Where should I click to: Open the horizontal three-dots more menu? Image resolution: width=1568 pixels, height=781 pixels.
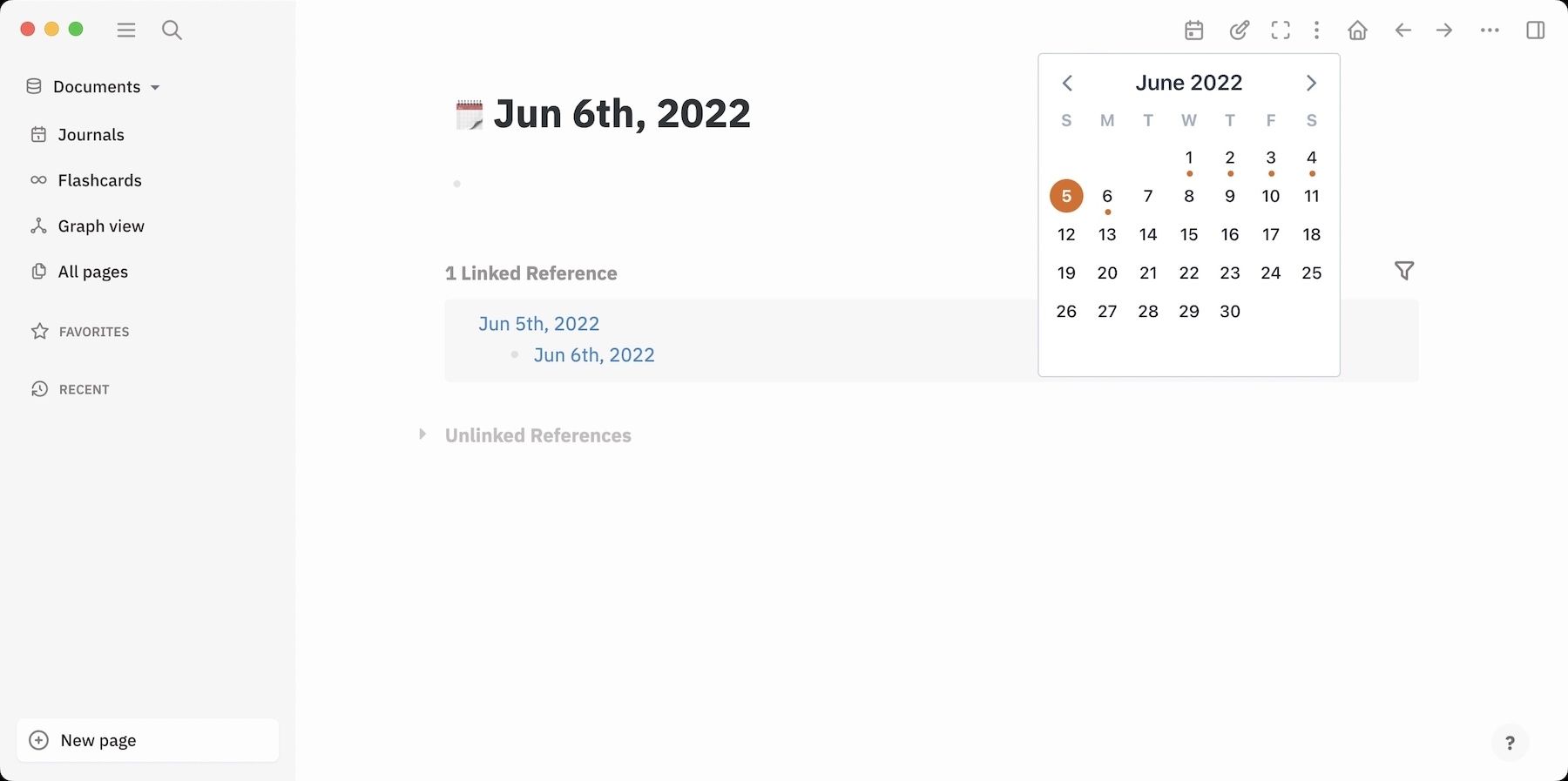click(1490, 30)
